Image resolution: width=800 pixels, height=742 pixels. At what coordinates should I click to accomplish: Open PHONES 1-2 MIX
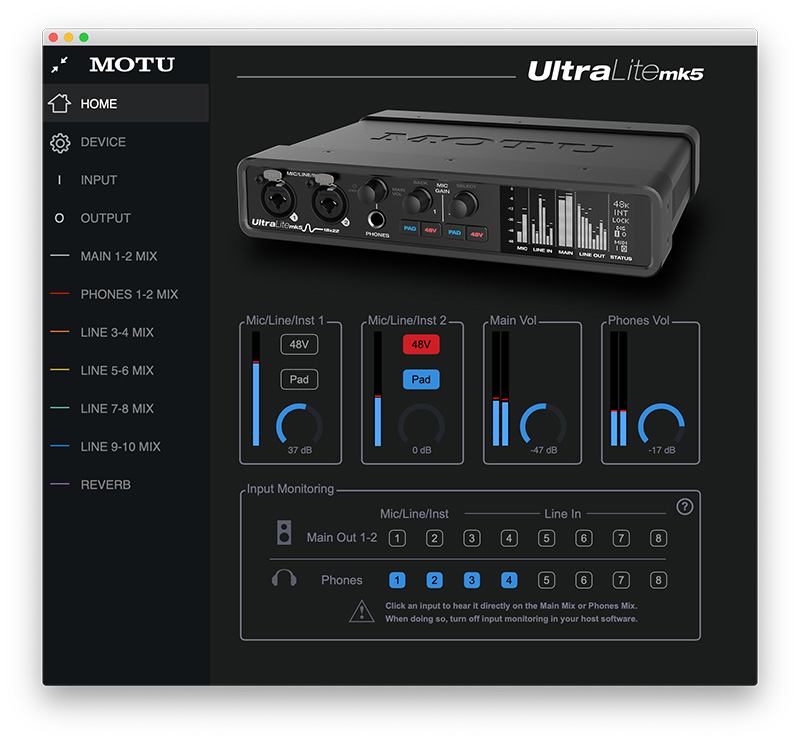pos(126,294)
